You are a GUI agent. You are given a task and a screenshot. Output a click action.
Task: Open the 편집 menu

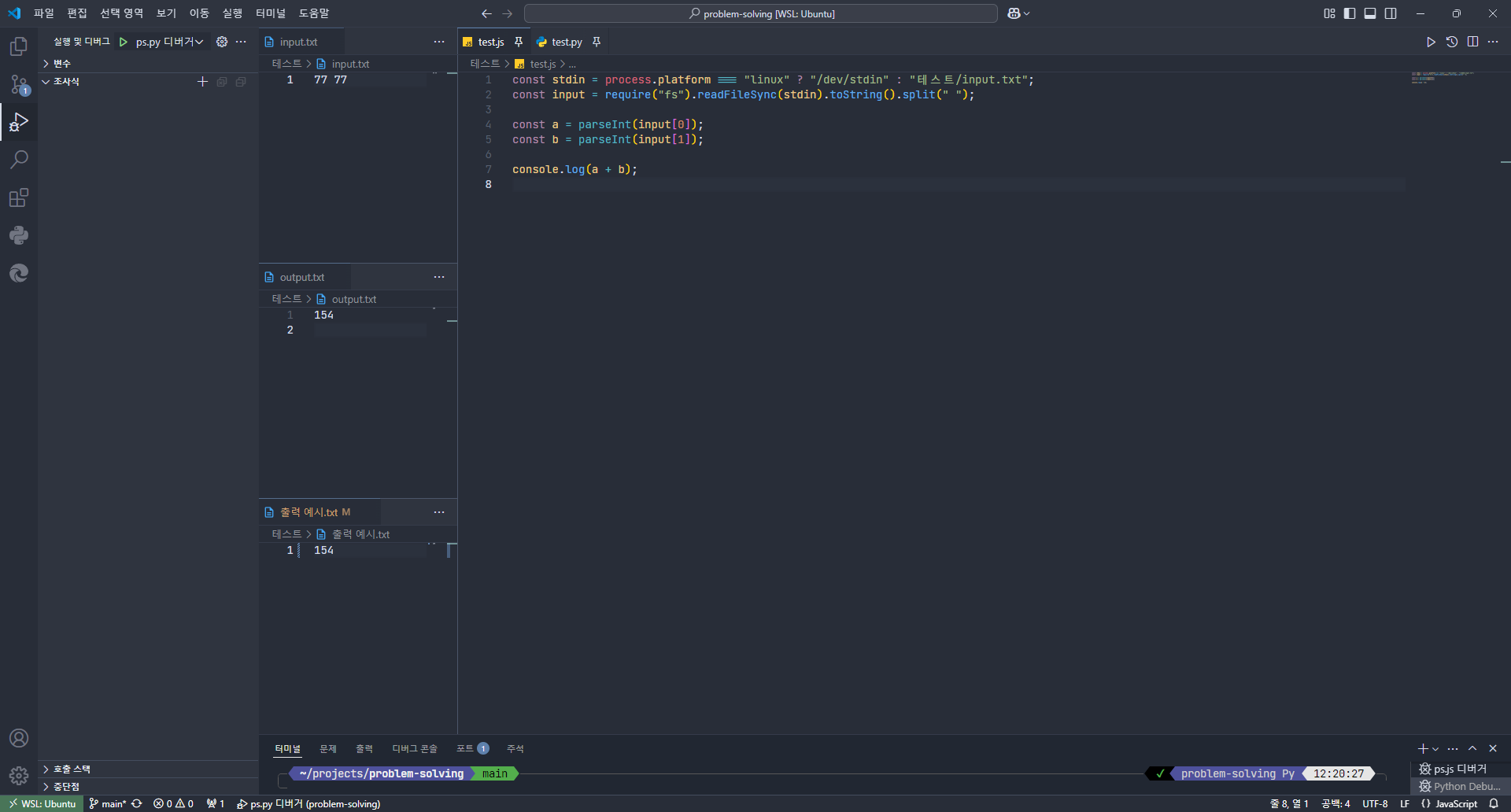pos(77,13)
